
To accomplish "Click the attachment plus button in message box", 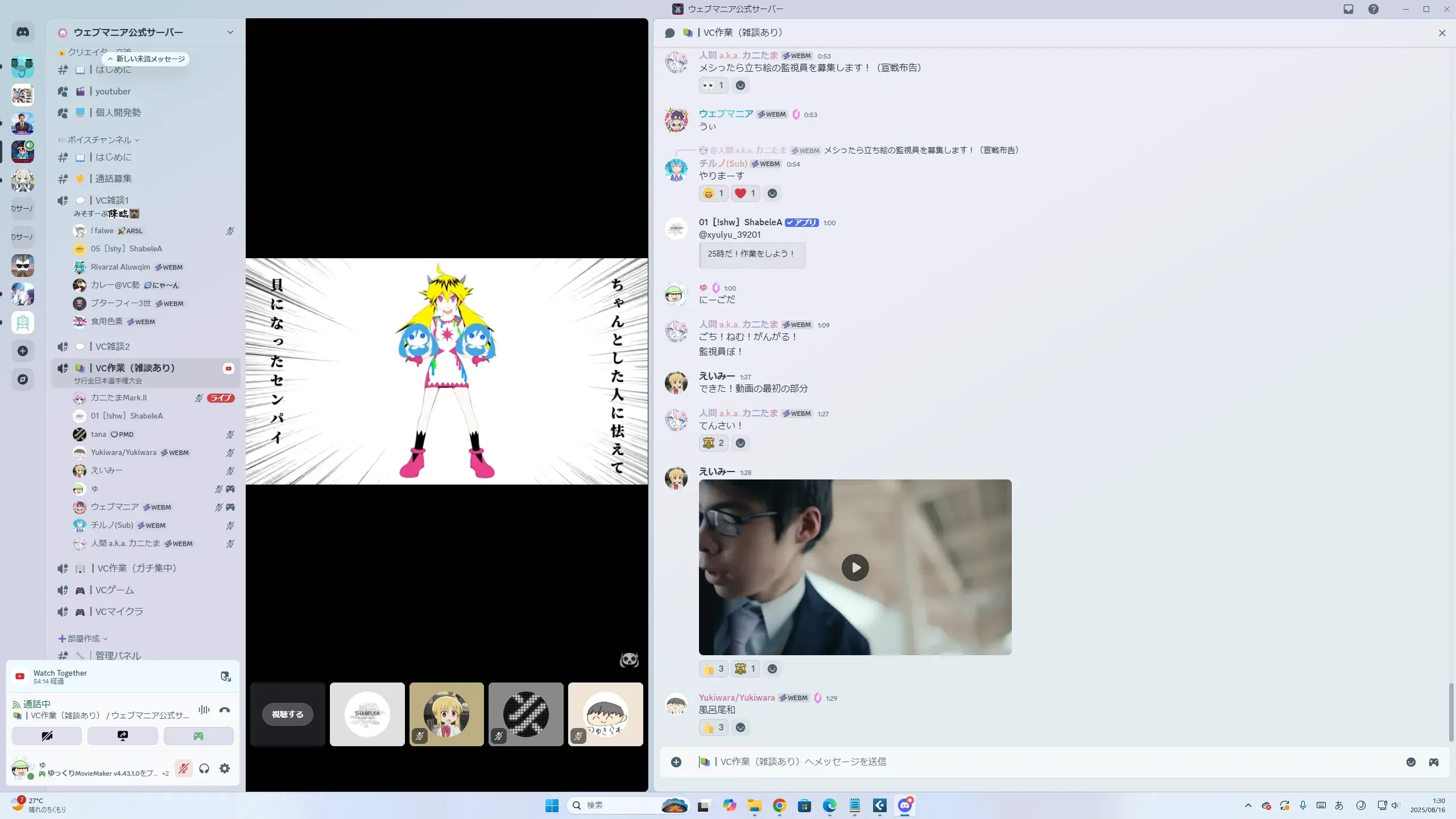I will [x=676, y=762].
